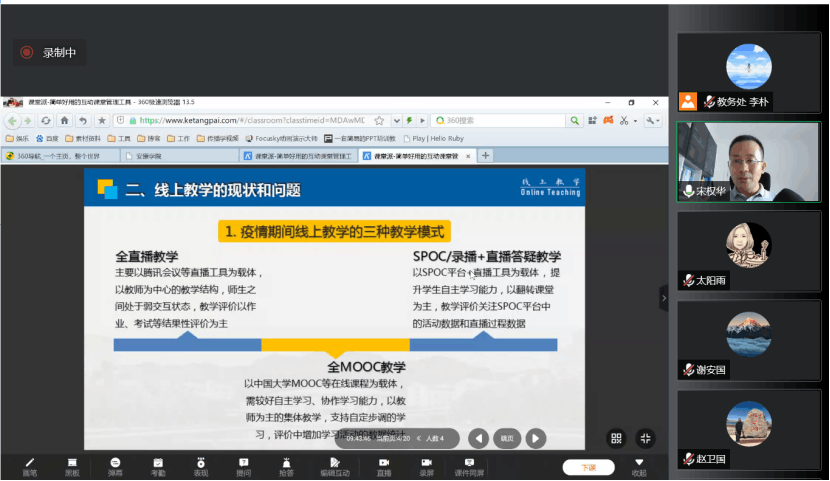
Task: Start 直播 (live broadcast) from the toolbar
Action: (x=383, y=465)
